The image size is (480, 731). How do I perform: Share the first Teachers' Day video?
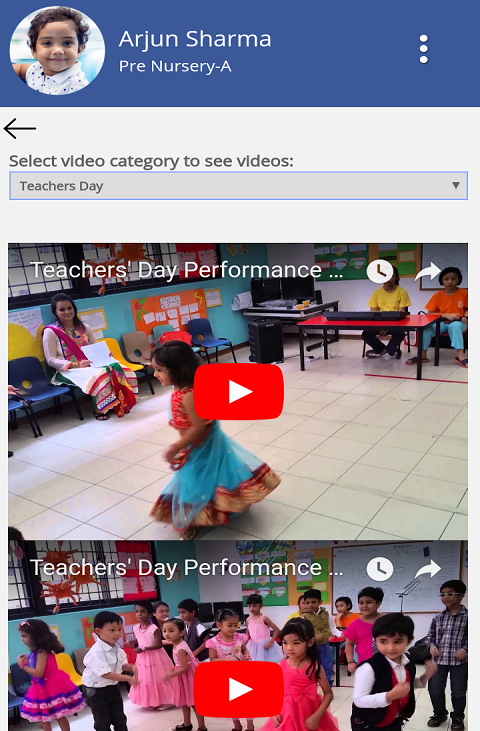point(427,271)
